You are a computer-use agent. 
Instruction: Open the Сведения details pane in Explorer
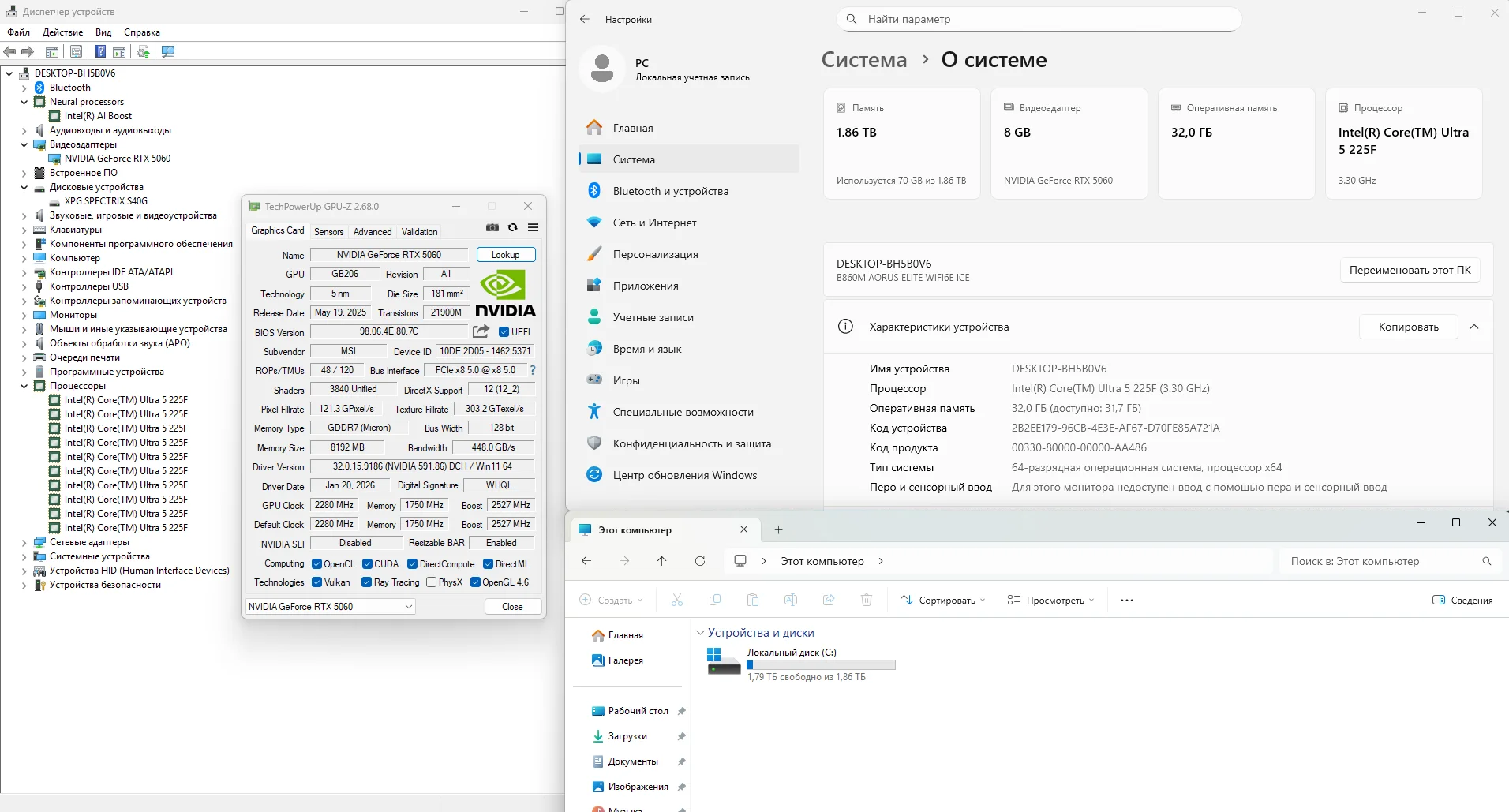pos(1463,601)
